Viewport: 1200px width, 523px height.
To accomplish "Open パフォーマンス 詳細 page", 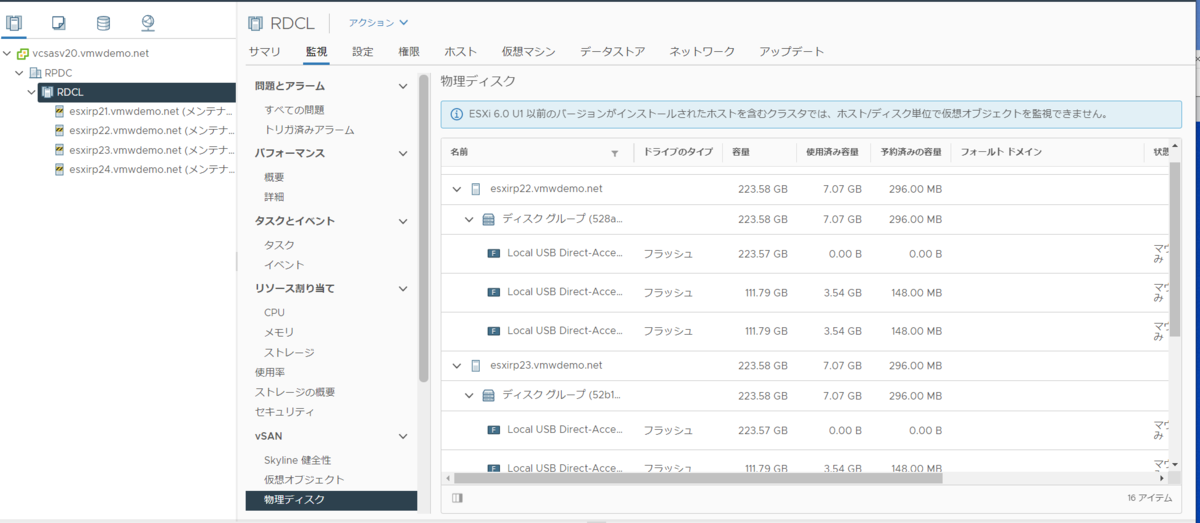I will (x=274, y=197).
